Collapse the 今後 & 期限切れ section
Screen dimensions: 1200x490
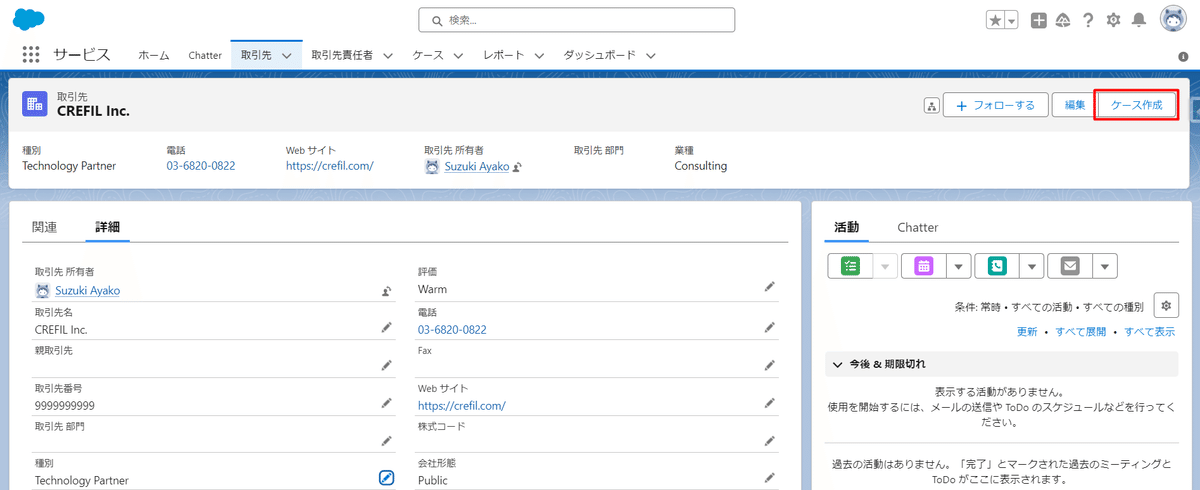click(1001, 365)
